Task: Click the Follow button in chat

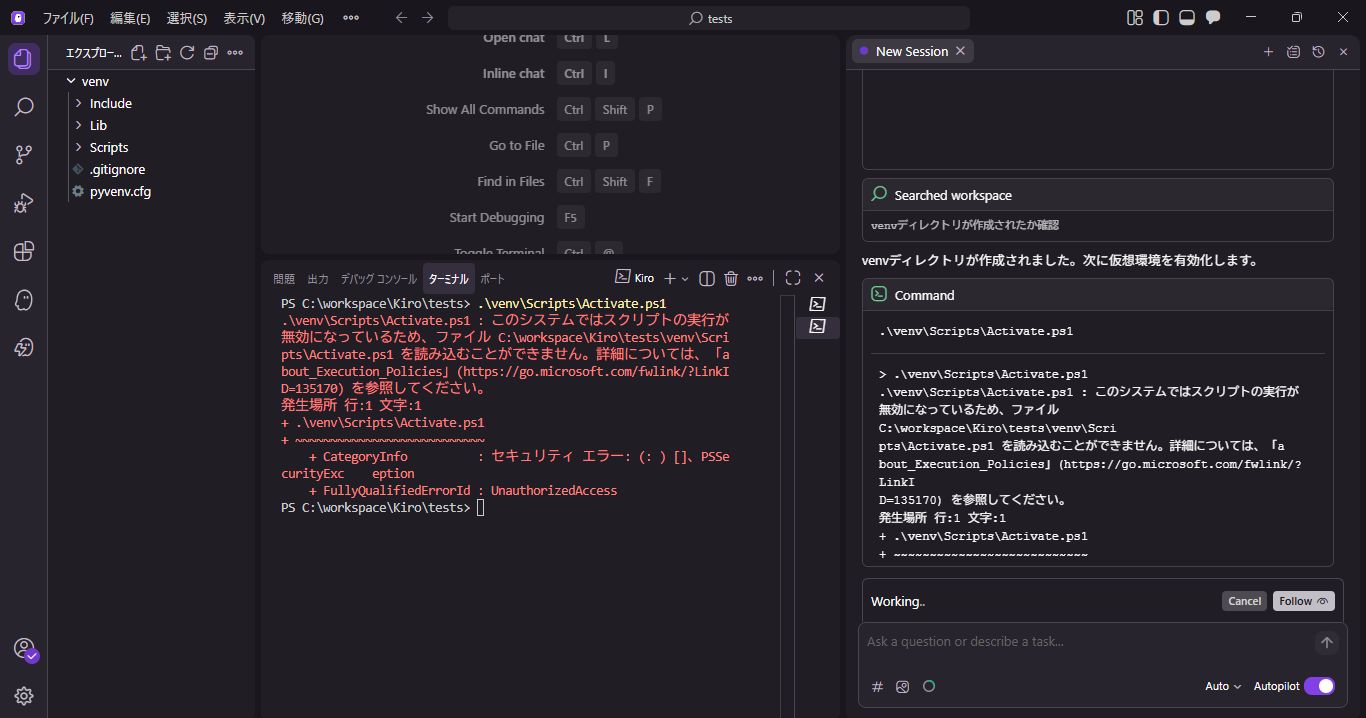Action: 1303,600
